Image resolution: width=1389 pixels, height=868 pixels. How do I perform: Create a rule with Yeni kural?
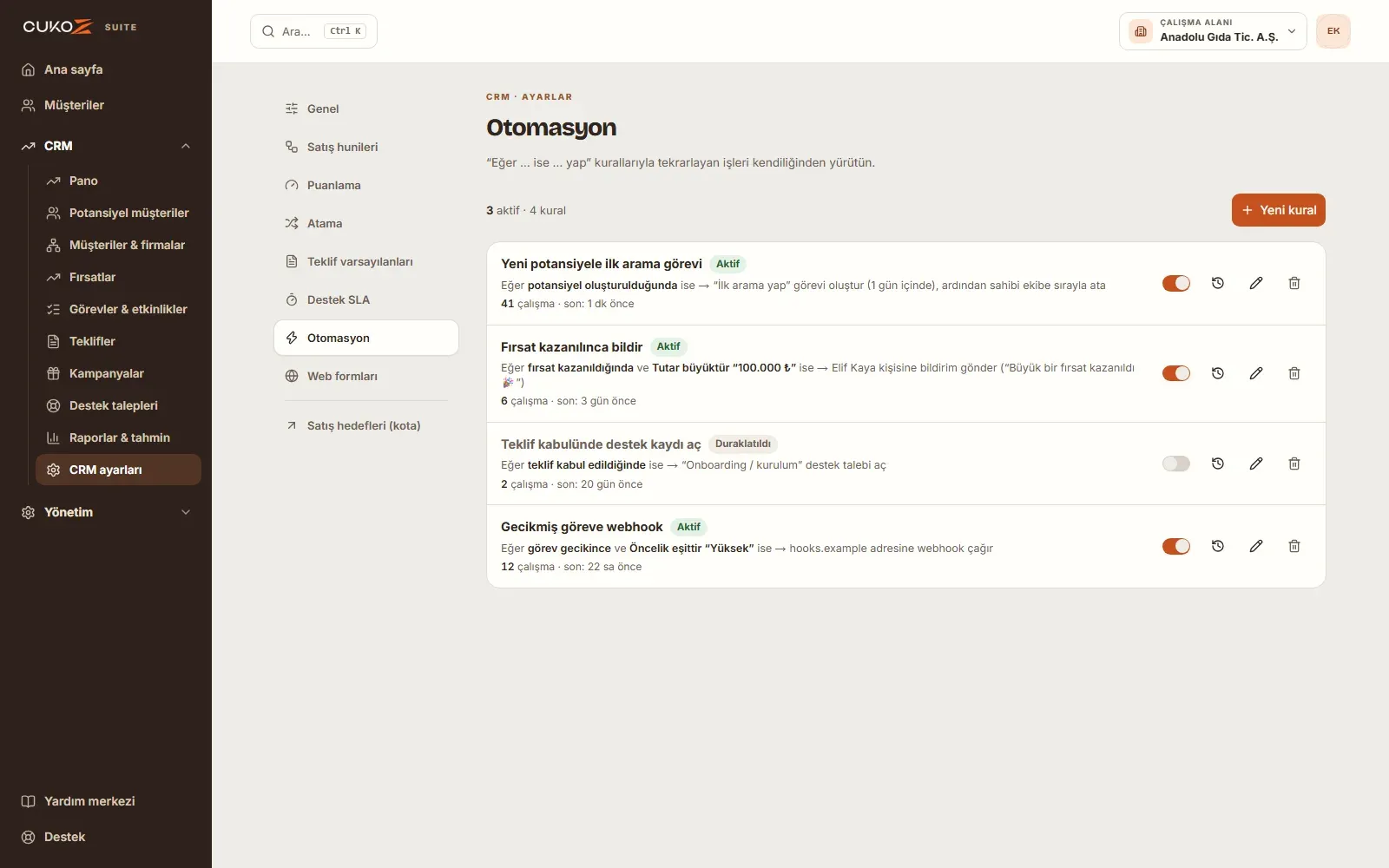pos(1278,210)
